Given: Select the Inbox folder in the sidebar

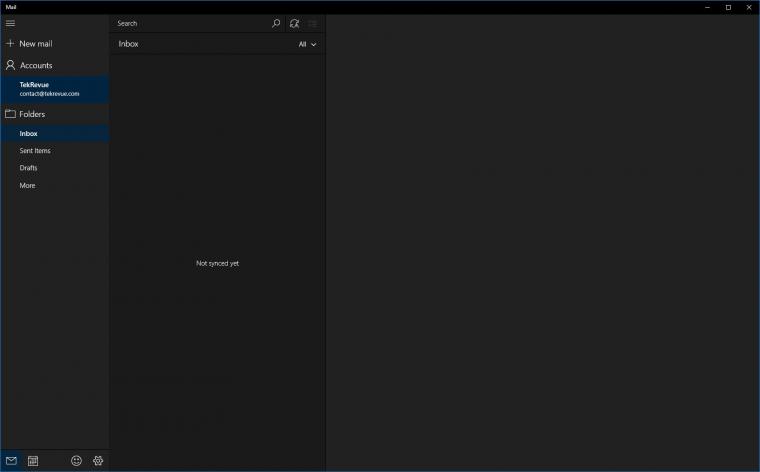Looking at the screenshot, I should [x=29, y=133].
